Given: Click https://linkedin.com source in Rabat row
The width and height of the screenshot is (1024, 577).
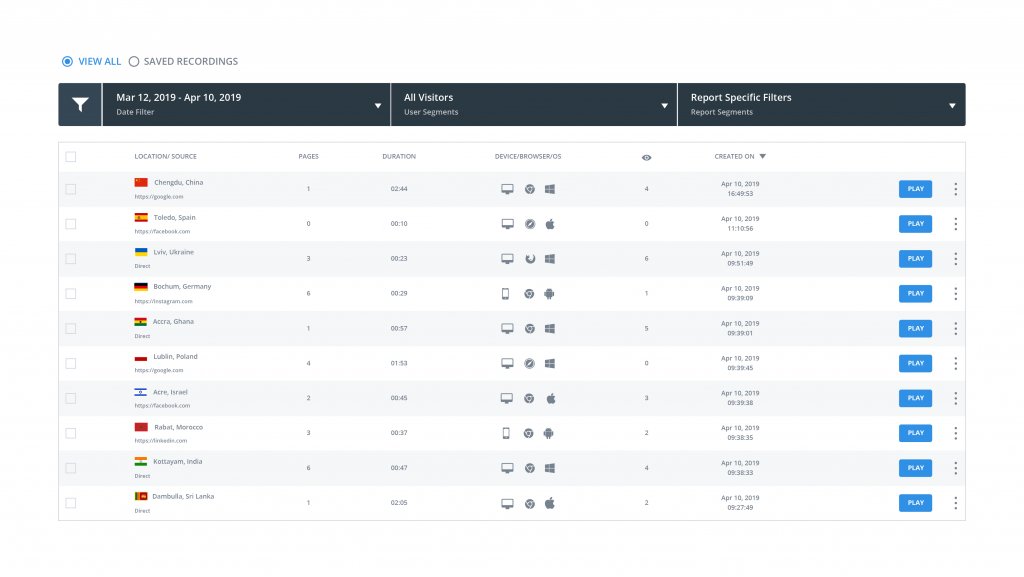Looking at the screenshot, I should point(161,441).
